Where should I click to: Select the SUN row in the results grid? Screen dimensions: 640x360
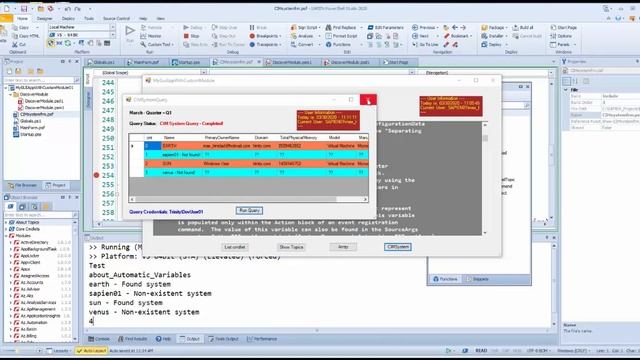(x=249, y=164)
